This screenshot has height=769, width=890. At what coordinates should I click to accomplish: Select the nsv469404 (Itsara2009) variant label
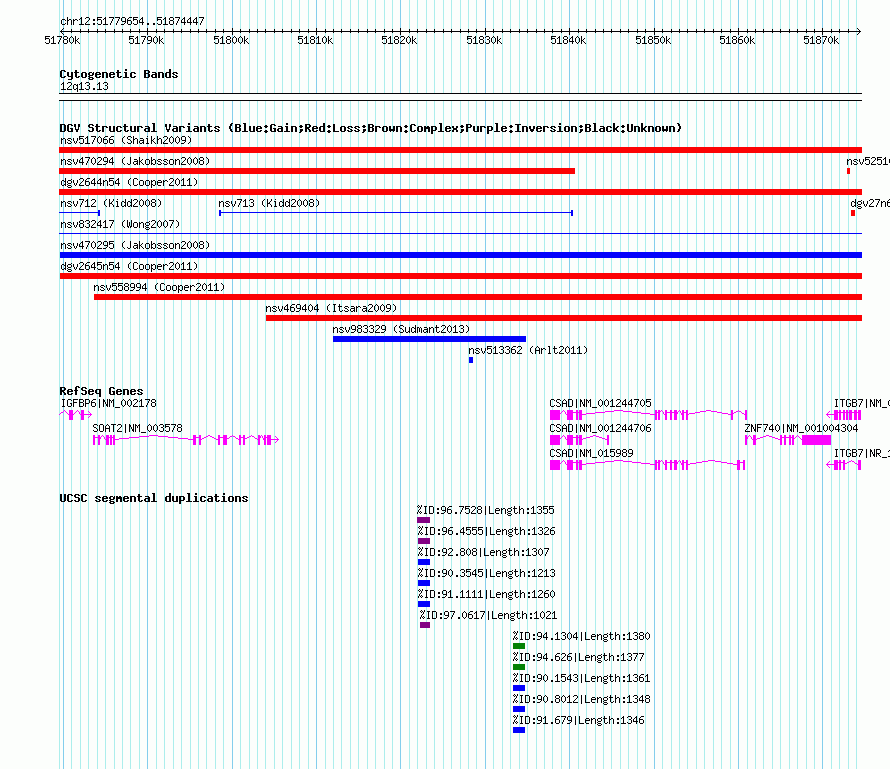[x=331, y=308]
